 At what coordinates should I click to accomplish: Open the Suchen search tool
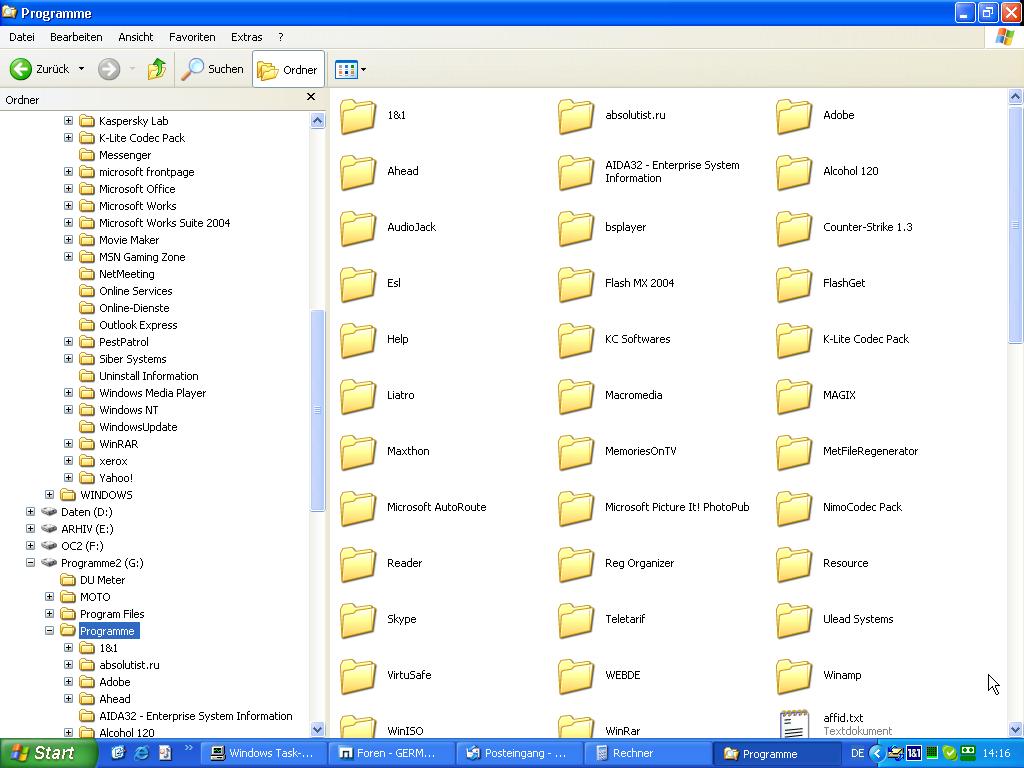tap(212, 69)
